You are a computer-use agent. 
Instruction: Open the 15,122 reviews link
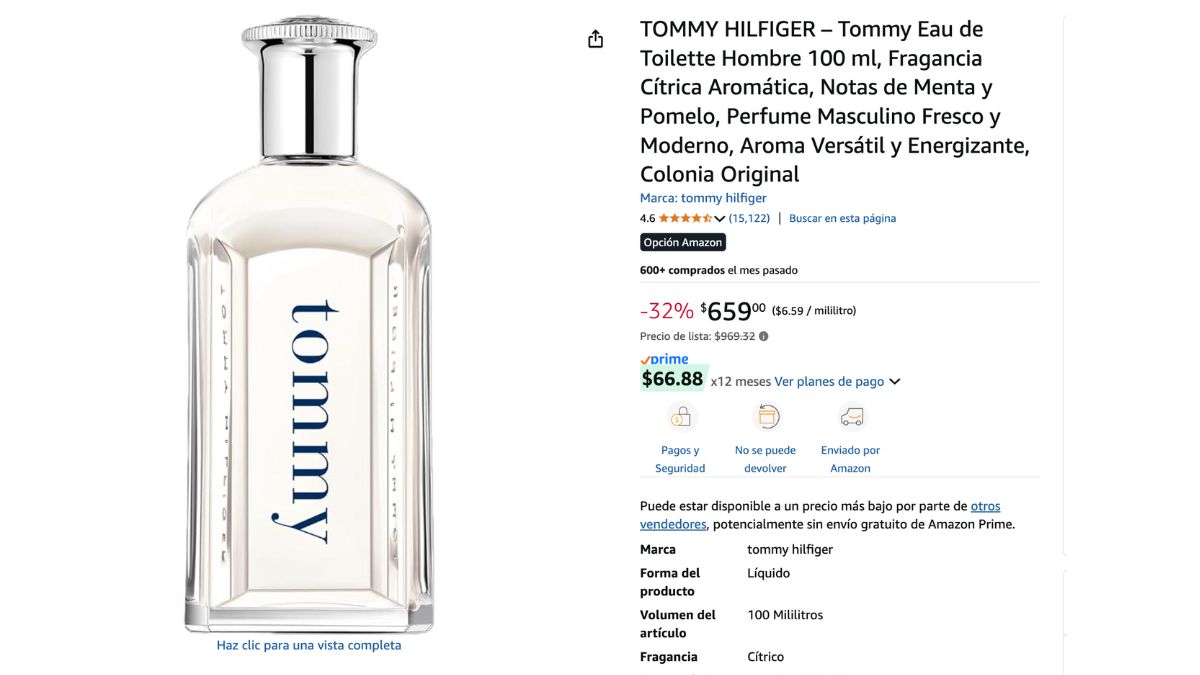click(749, 218)
